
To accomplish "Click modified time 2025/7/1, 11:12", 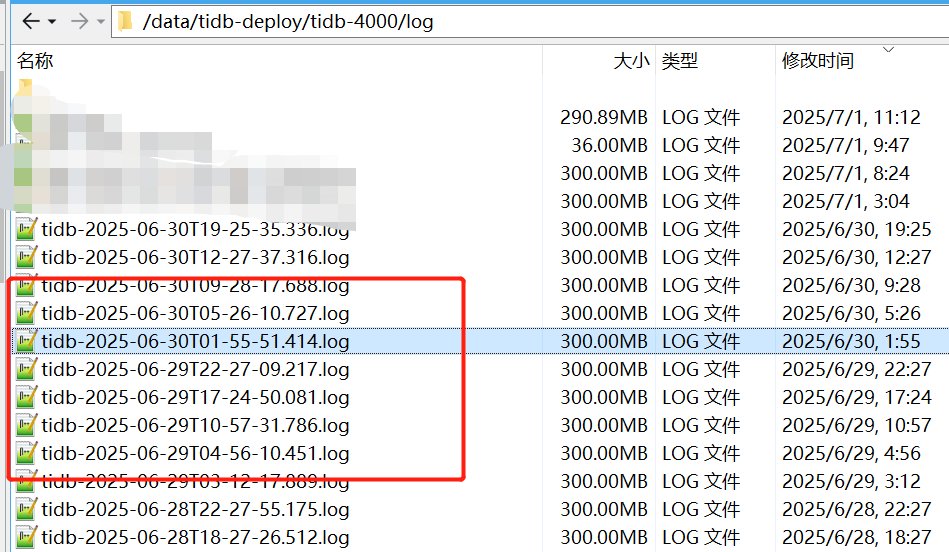I will 851,117.
